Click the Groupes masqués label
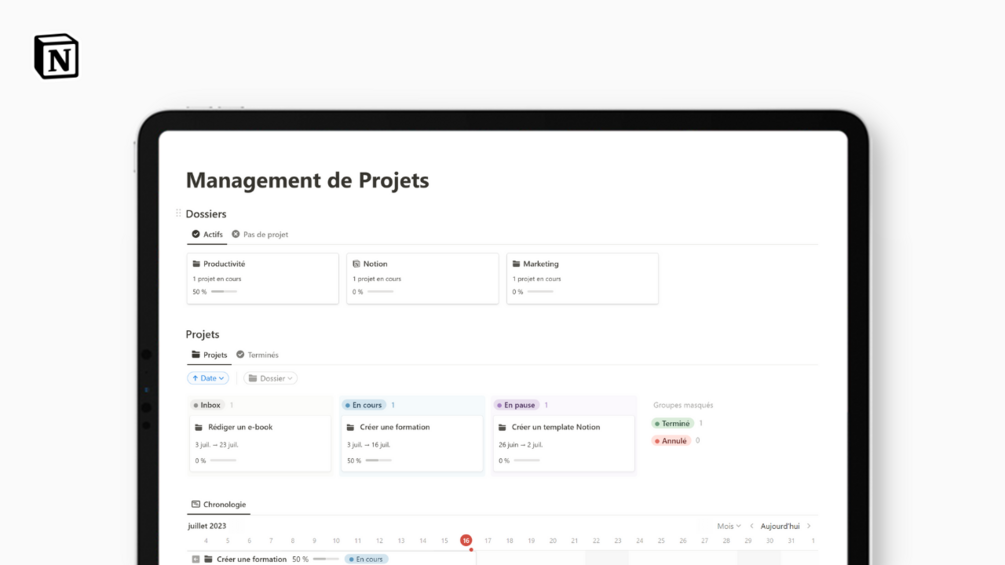This screenshot has width=1005, height=565. coord(683,405)
